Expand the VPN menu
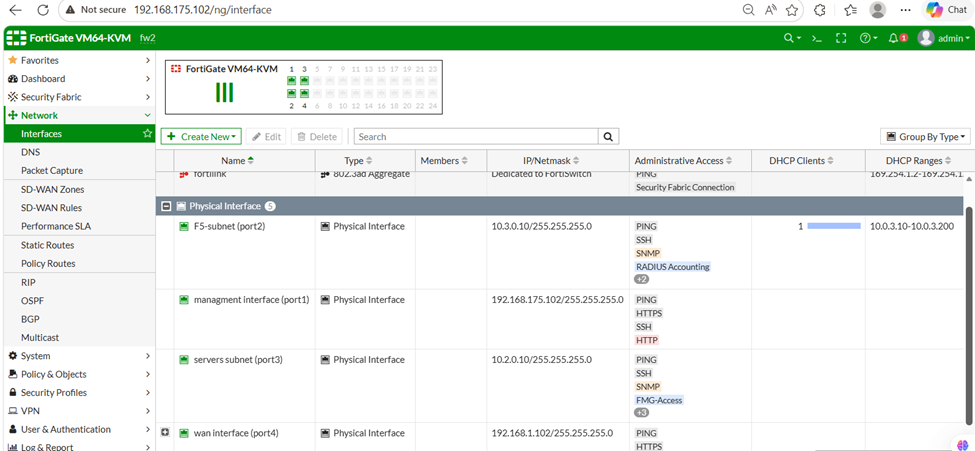 78,411
